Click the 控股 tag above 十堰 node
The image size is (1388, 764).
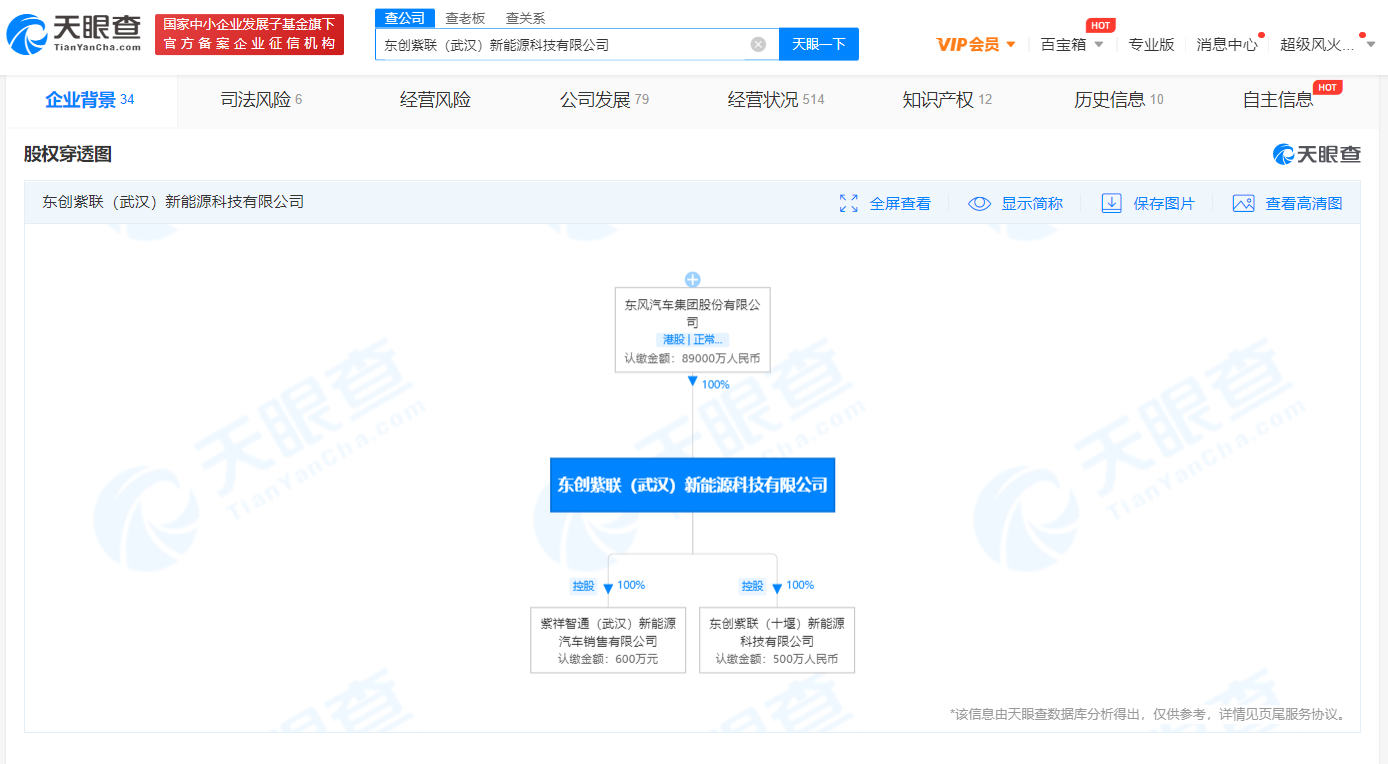click(752, 586)
